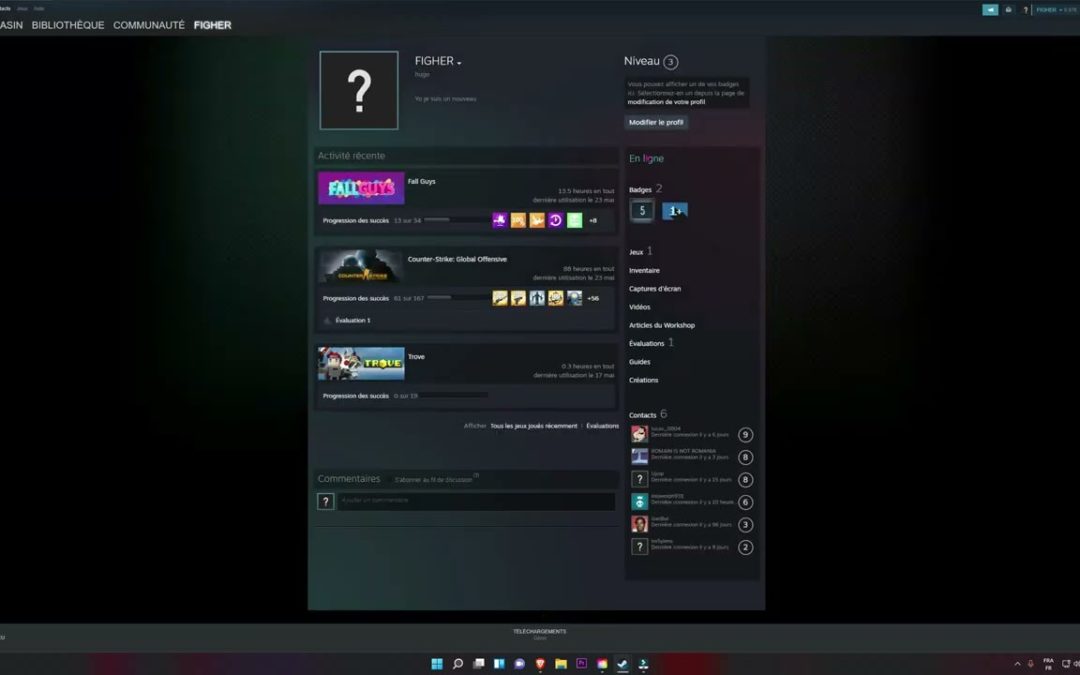Click the large question mark profile avatar

pos(359,90)
